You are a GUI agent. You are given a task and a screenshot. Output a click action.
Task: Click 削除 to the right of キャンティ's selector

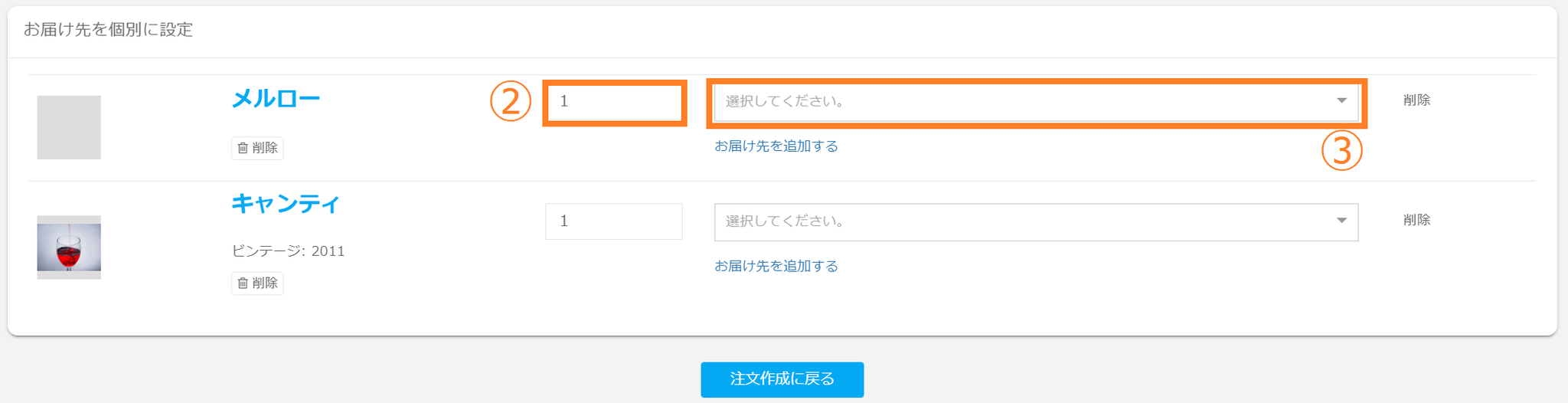tap(1416, 221)
